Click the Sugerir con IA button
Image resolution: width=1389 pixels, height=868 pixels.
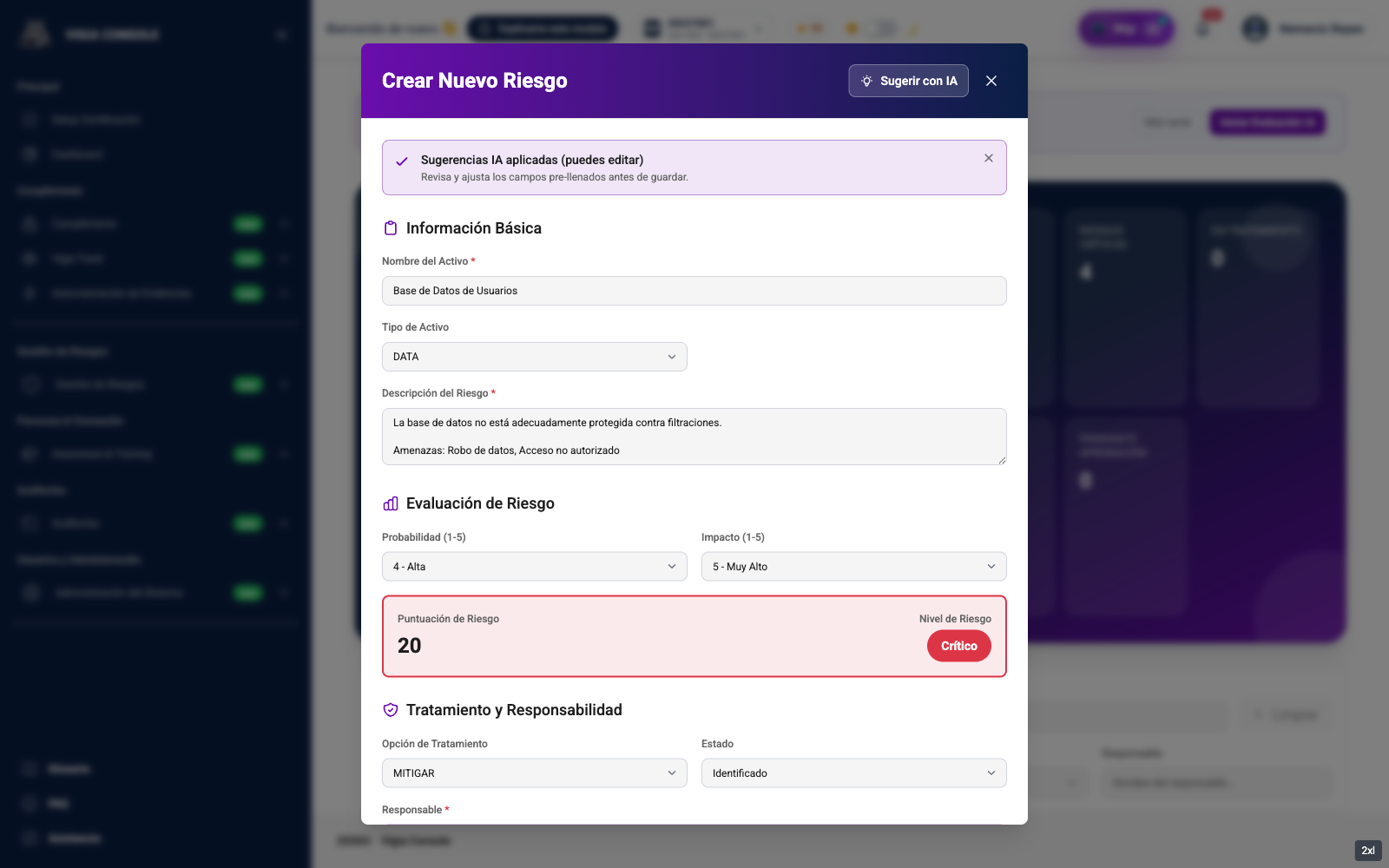tap(908, 81)
